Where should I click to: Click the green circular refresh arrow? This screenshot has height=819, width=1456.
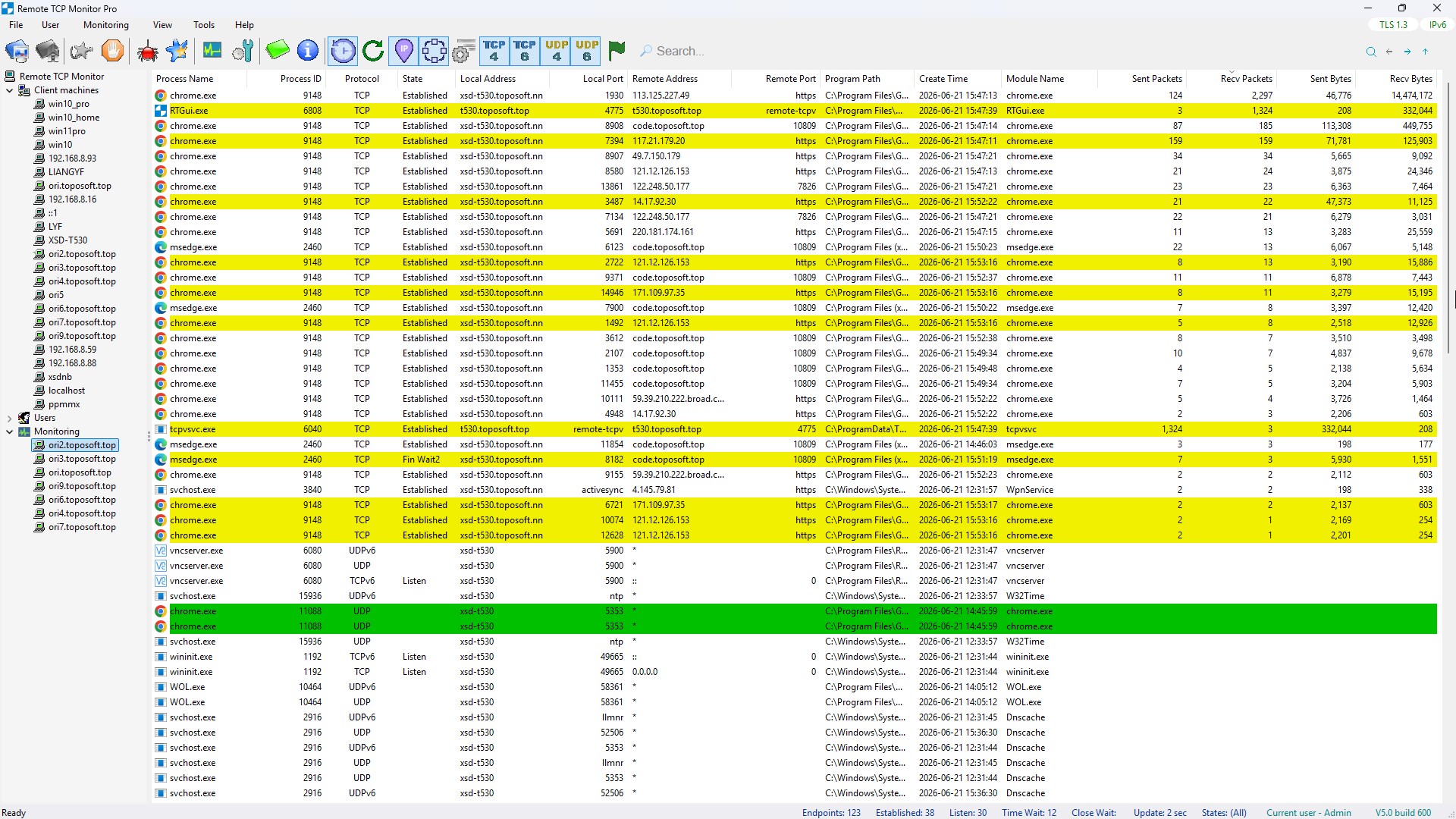pos(373,51)
